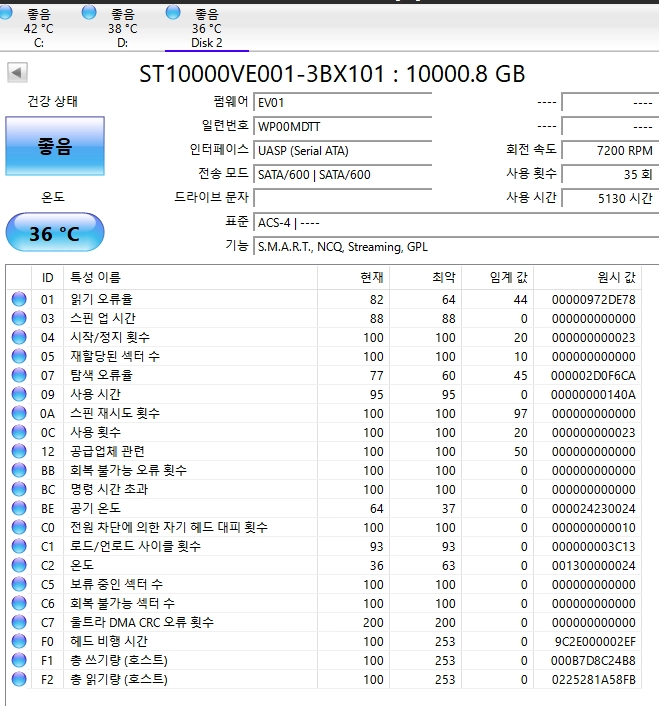Screen dimensions: 659x706
Task: Click the interface field UASP (Serial ATA)
Action: [x=343, y=150]
